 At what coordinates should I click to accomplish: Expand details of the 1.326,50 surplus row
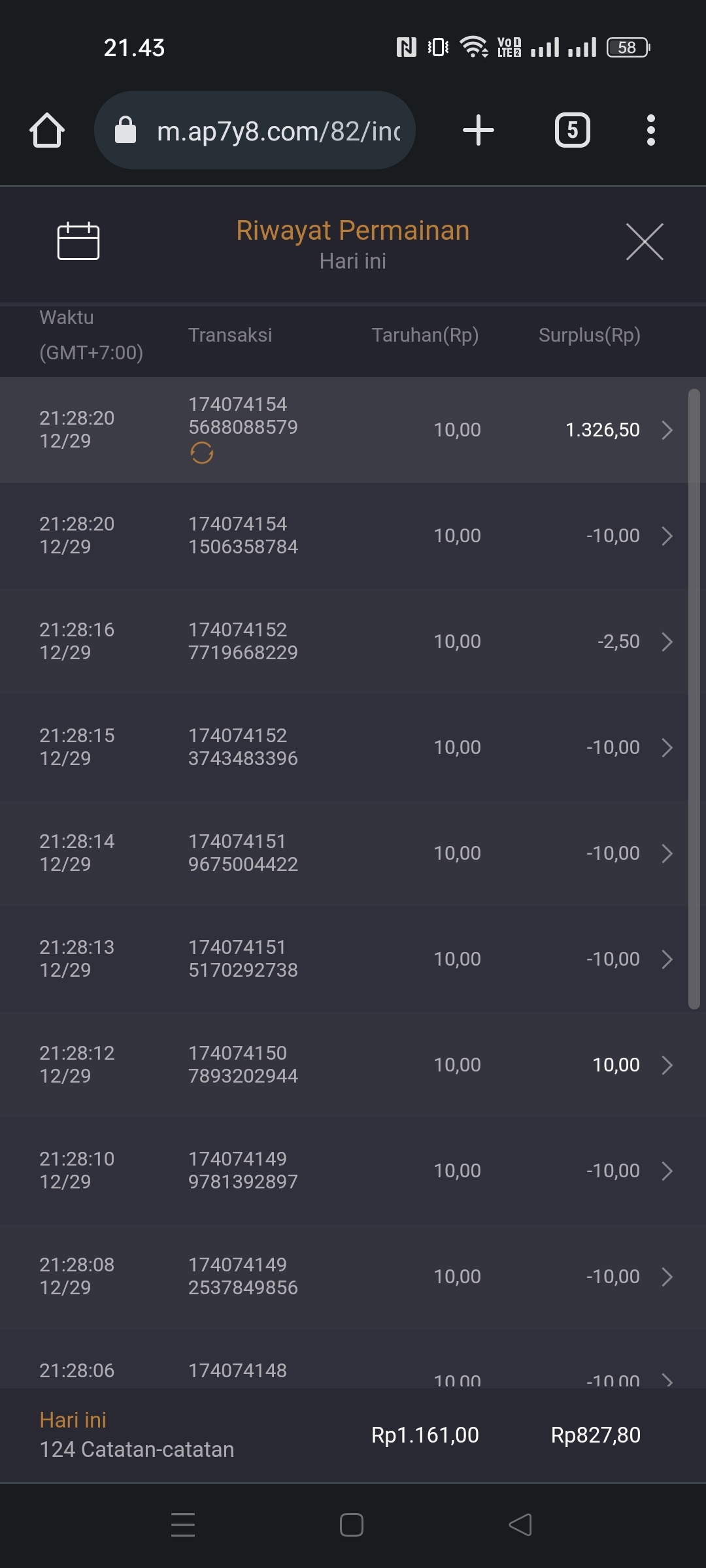point(667,430)
